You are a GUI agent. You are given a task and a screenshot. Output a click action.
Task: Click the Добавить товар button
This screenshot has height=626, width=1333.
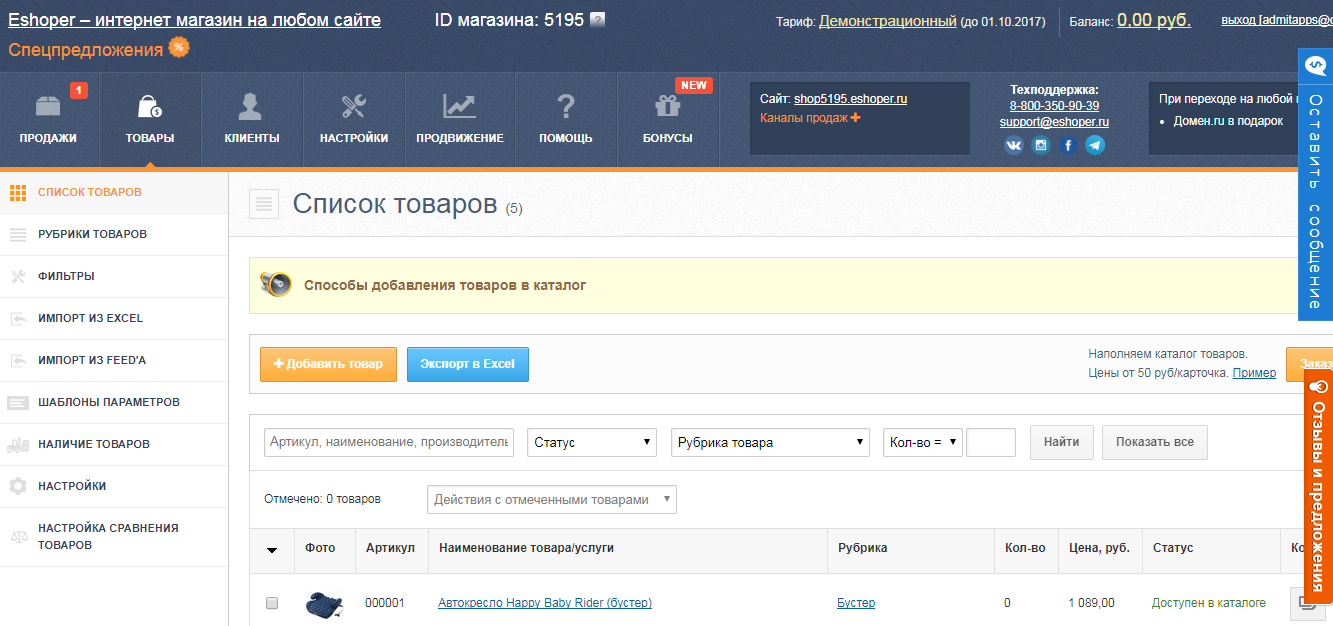click(x=326, y=364)
